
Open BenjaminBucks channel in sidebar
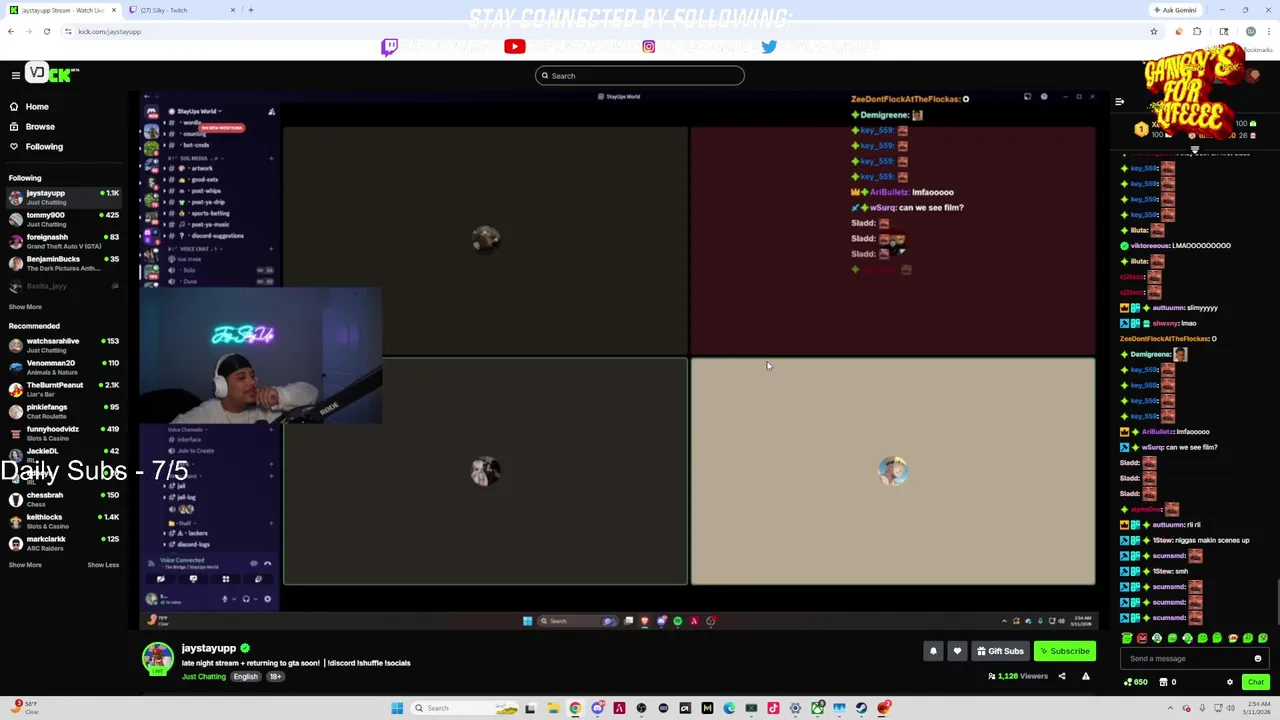(62, 263)
